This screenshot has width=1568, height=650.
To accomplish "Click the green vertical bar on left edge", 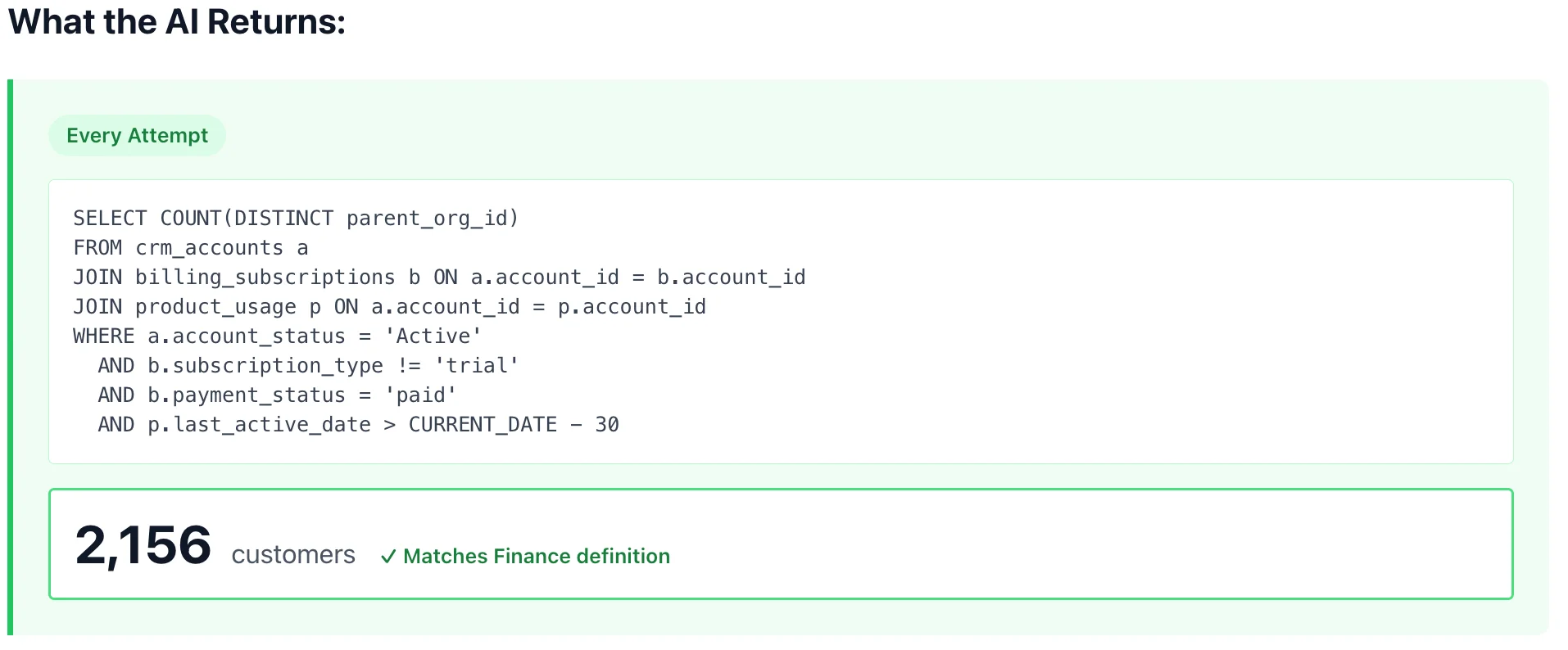I will tap(10, 357).
